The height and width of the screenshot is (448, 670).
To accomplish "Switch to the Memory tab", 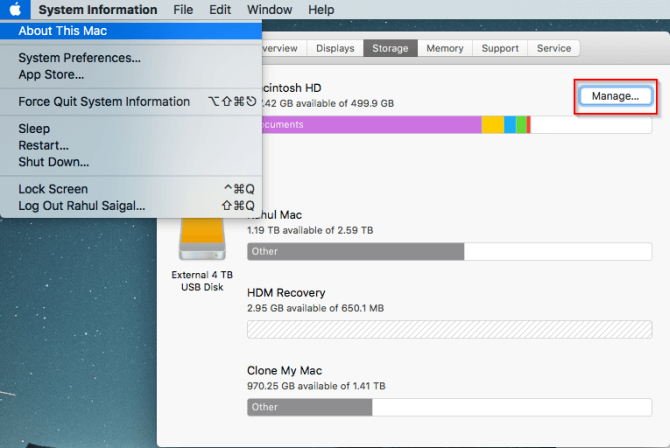I will (x=444, y=48).
